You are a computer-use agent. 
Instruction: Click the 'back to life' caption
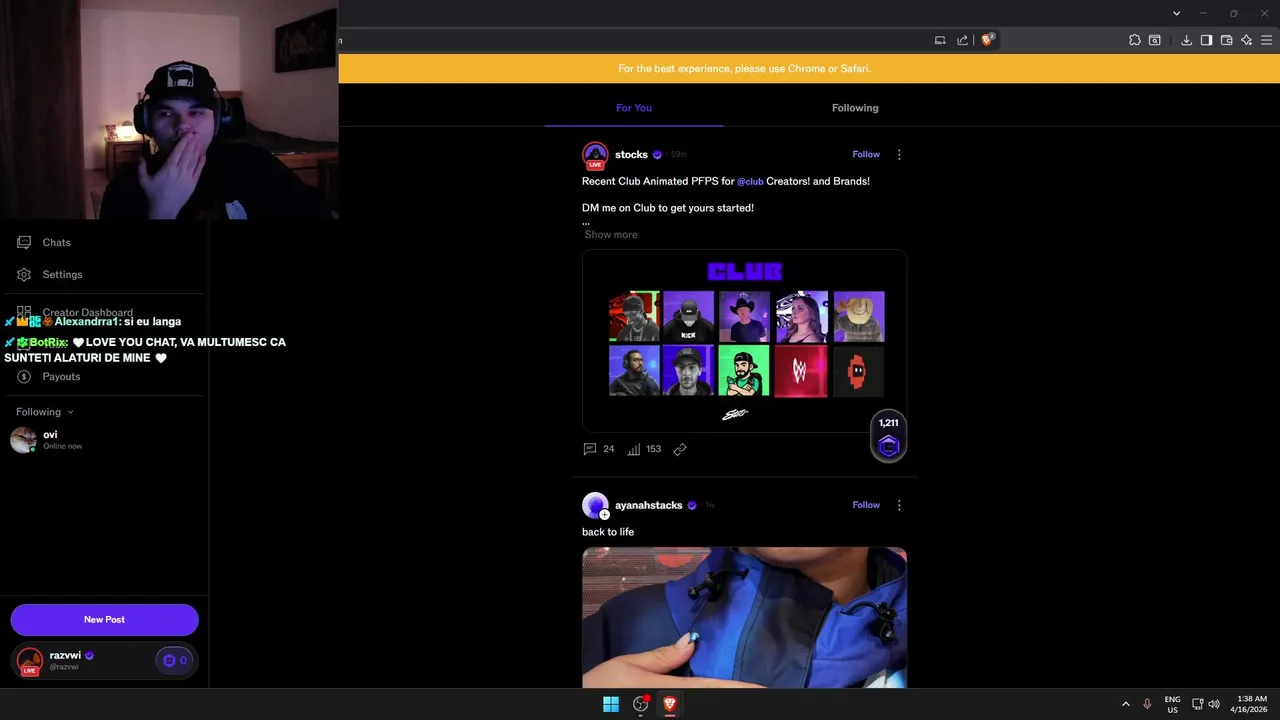[608, 532]
